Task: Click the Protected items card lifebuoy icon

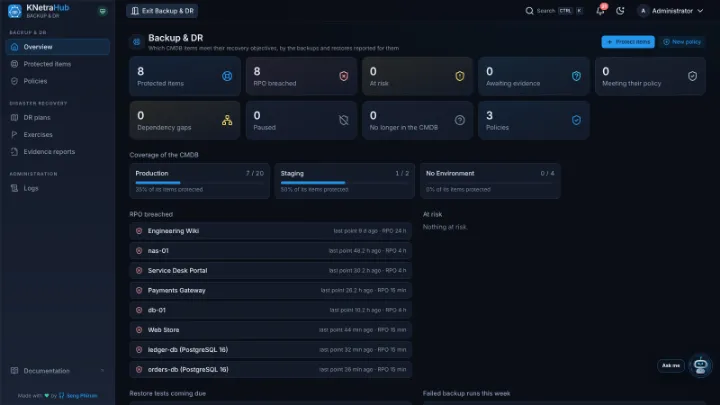Action: tap(227, 76)
